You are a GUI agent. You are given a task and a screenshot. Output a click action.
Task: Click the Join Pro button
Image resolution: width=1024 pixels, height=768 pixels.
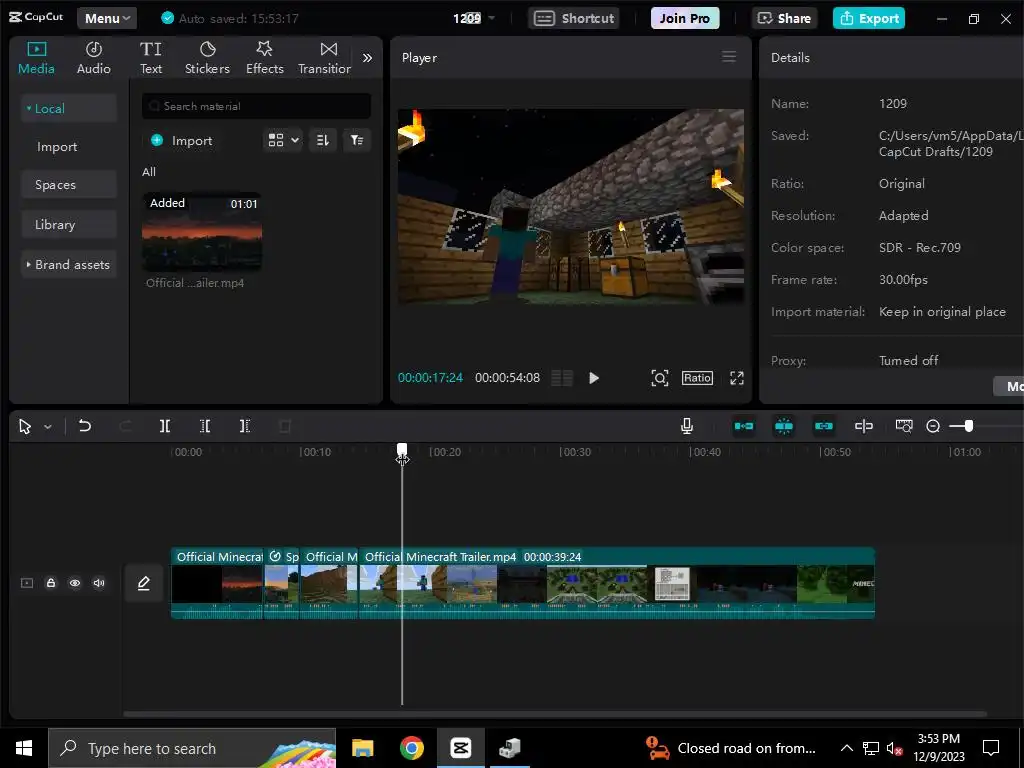coord(684,18)
